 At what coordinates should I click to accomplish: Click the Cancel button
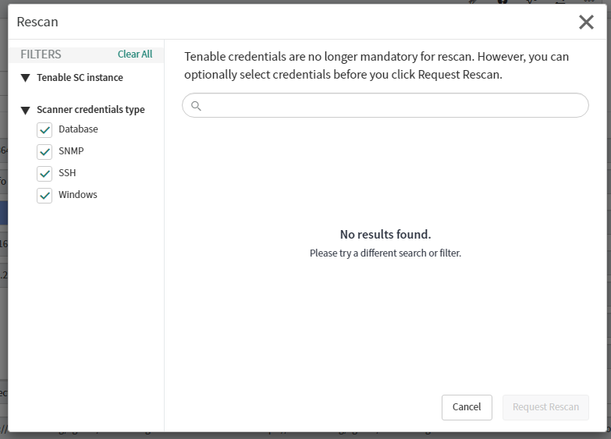click(467, 407)
